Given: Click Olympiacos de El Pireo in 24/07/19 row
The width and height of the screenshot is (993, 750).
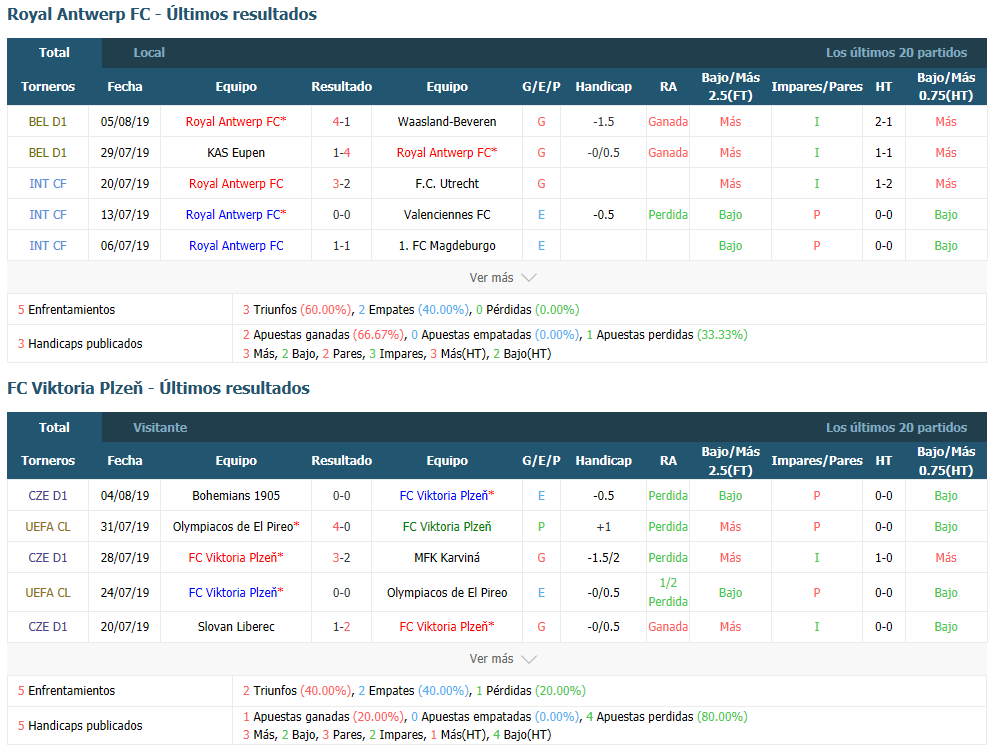Looking at the screenshot, I should pos(447,593).
